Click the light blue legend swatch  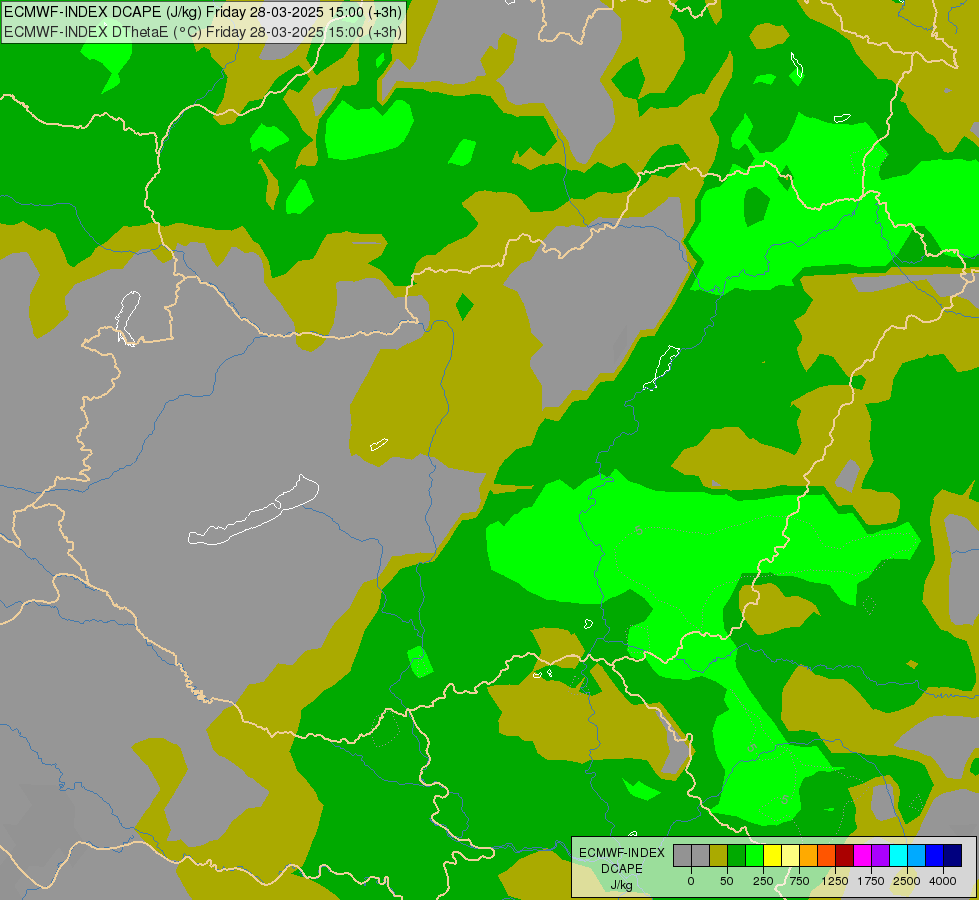[917, 855]
